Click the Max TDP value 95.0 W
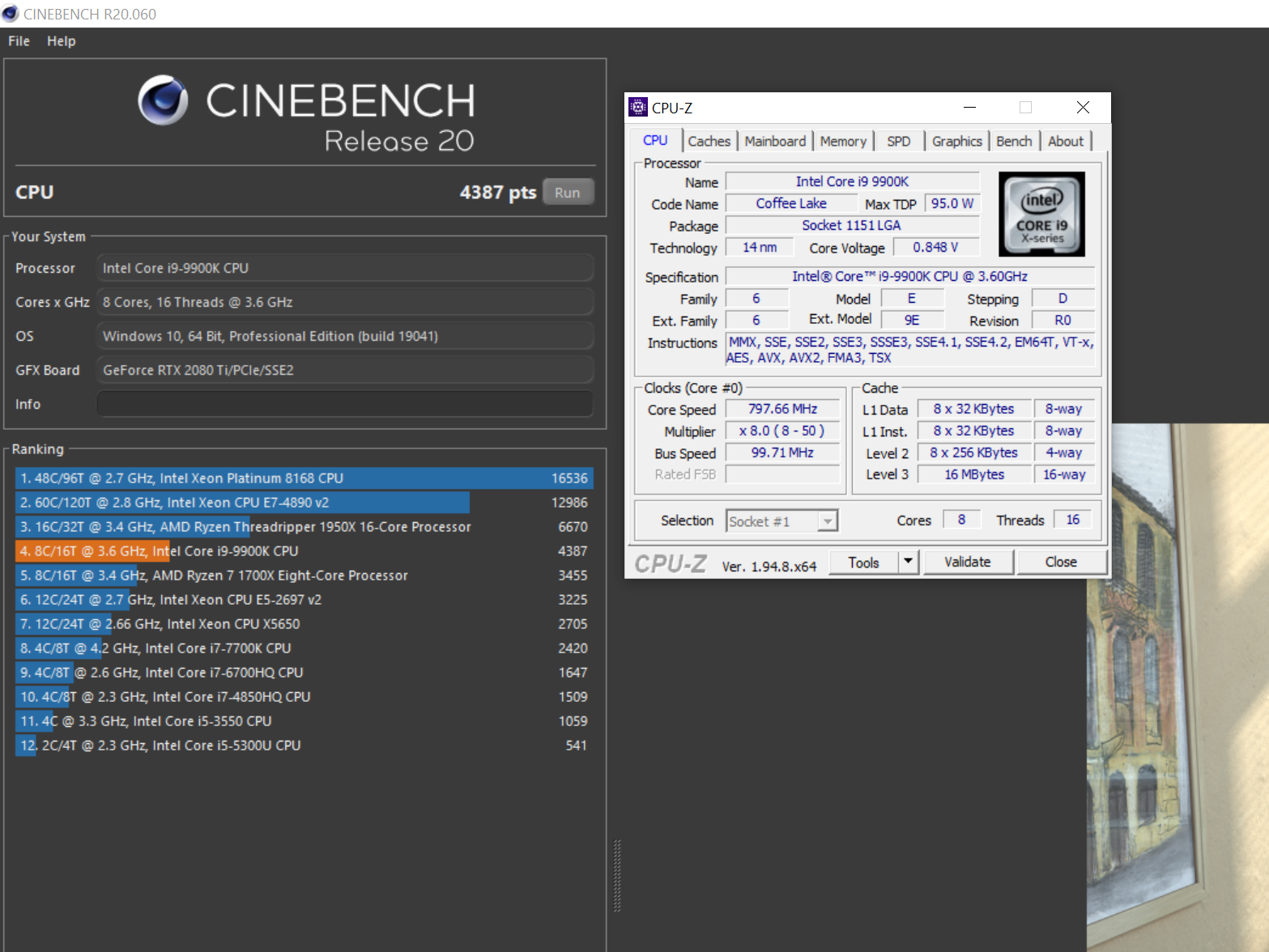 coord(952,204)
